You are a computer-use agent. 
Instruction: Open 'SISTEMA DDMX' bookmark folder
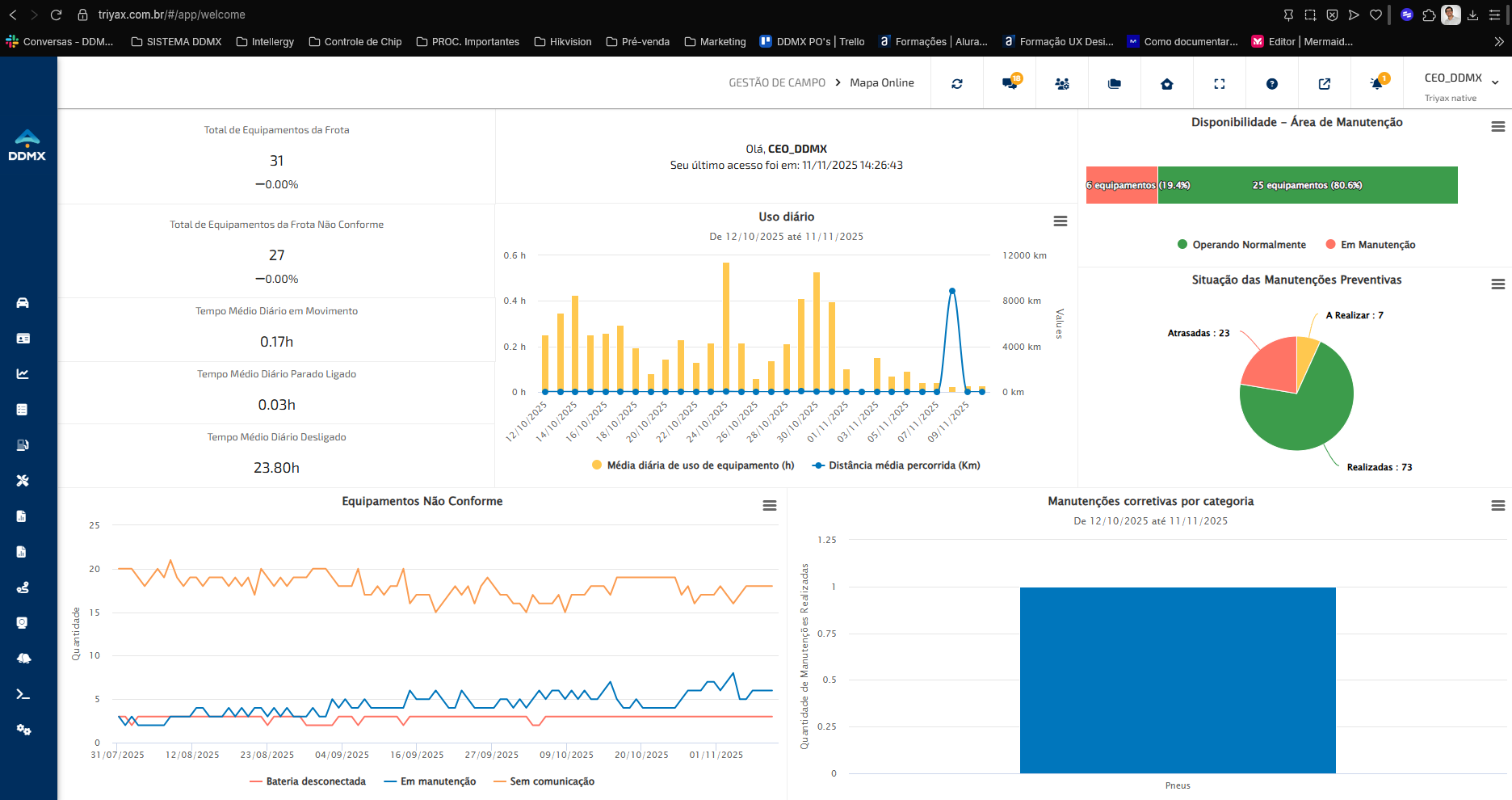[176, 41]
